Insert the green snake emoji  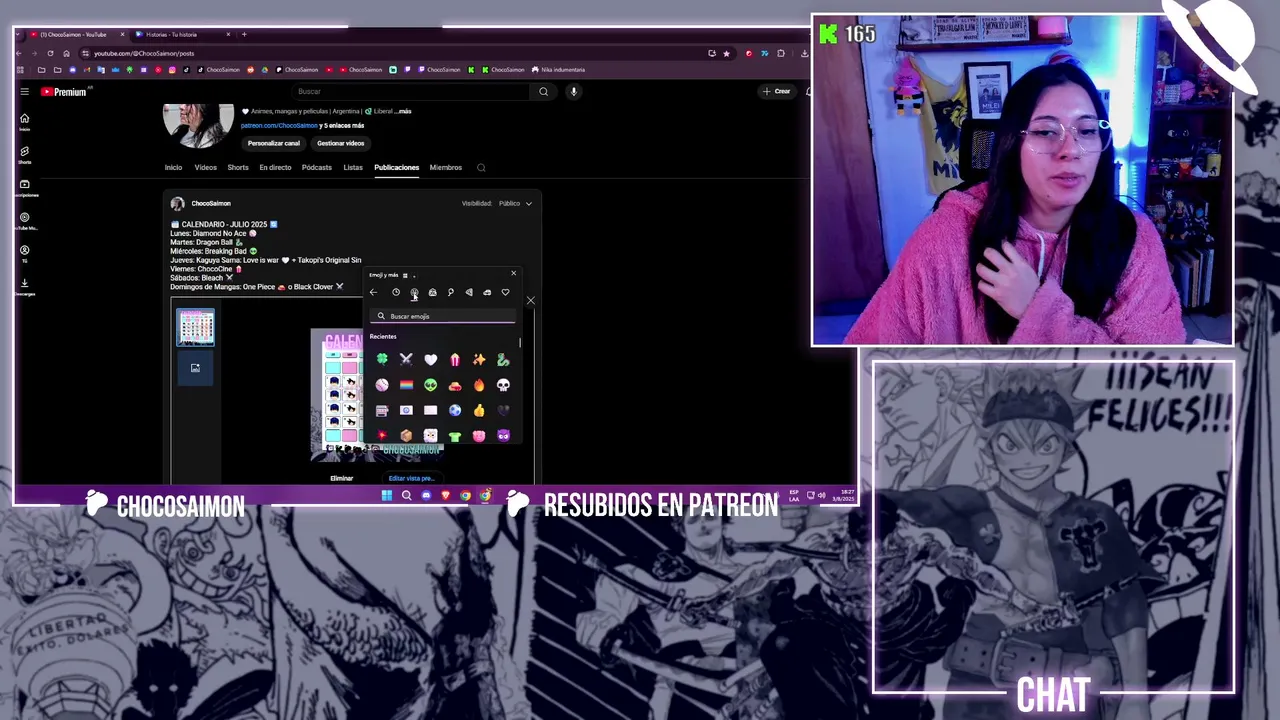503,360
